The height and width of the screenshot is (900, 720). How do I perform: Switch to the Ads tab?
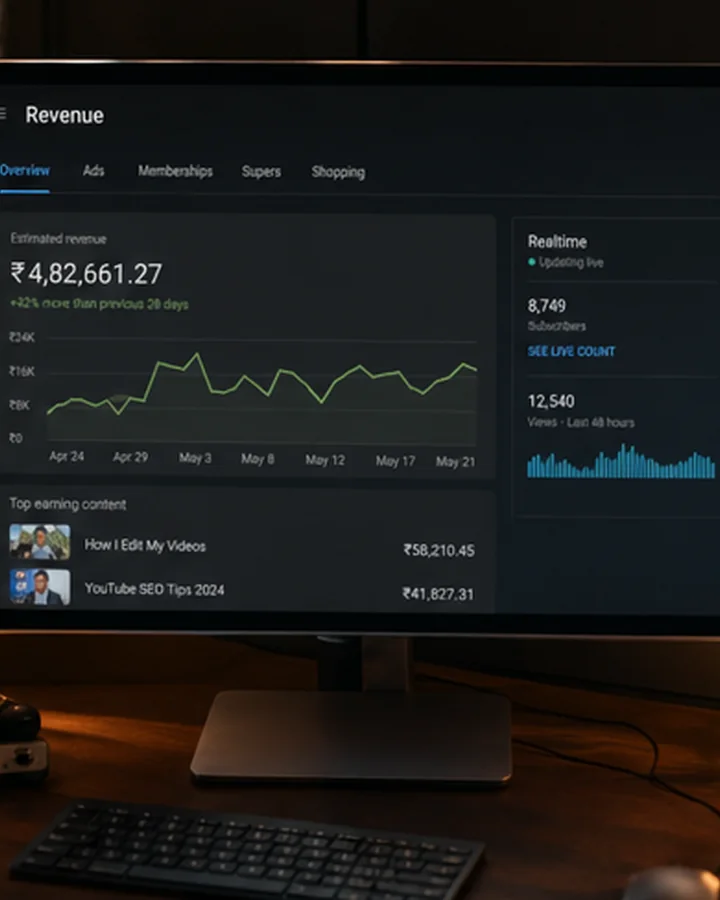94,170
